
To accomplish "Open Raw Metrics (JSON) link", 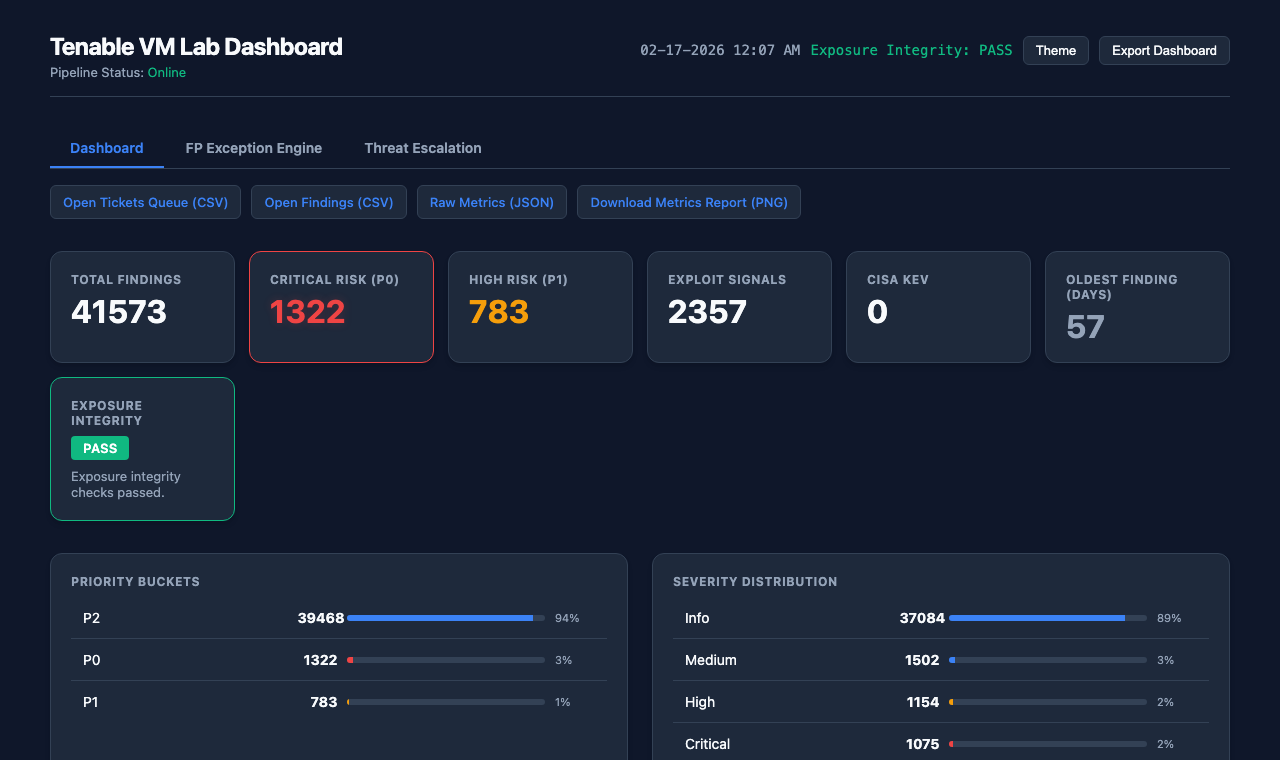I will click(x=492, y=202).
